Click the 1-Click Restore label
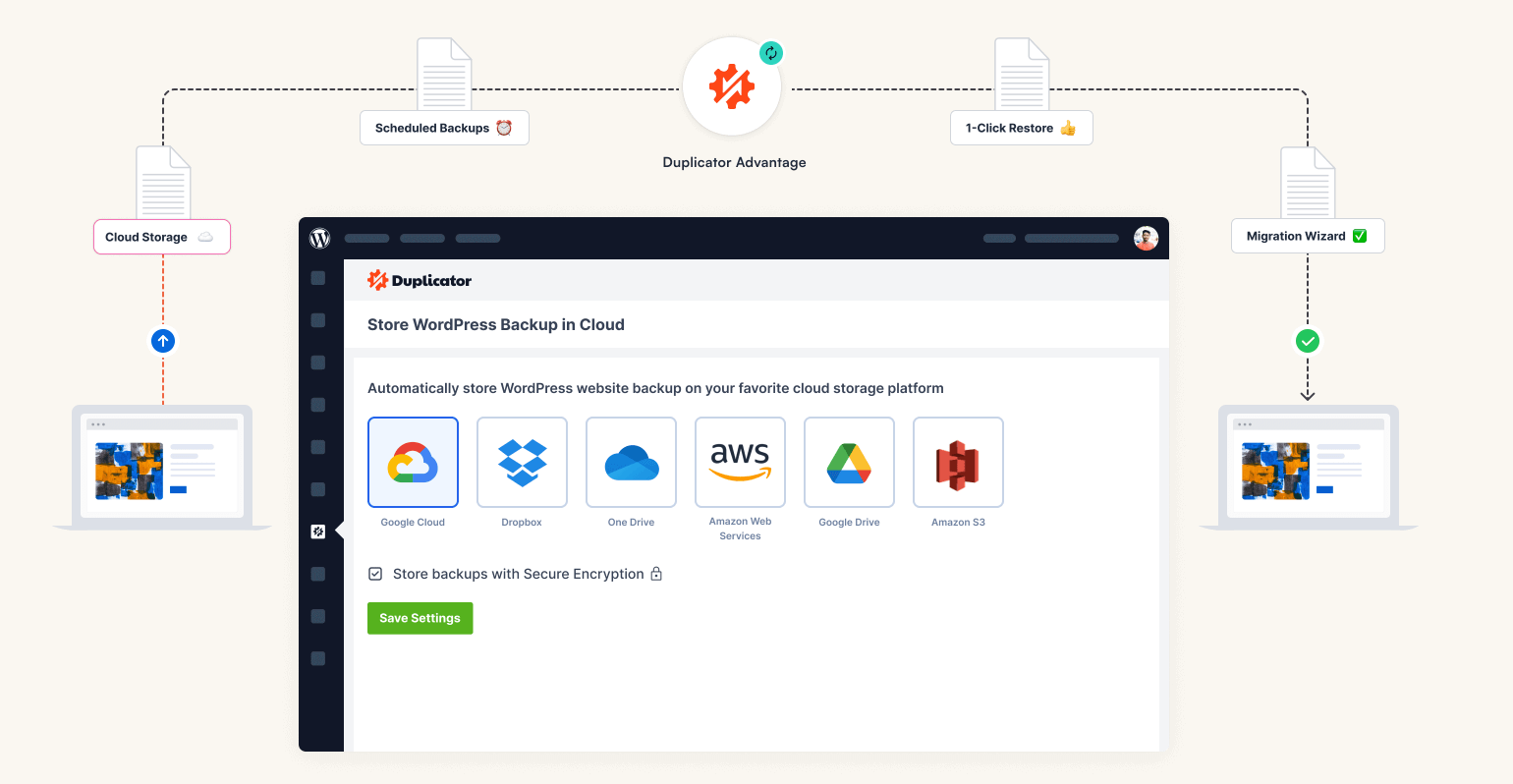 click(x=1021, y=128)
